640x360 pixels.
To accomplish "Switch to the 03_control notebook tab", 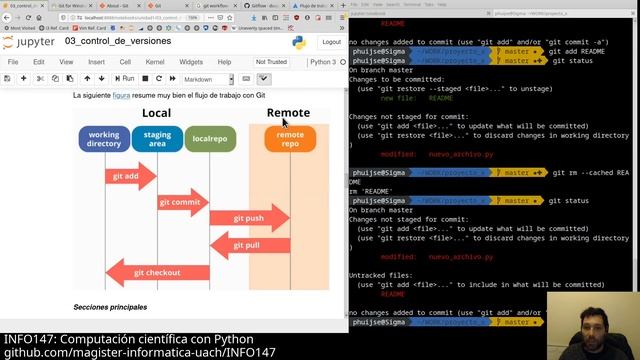I will (23, 6).
